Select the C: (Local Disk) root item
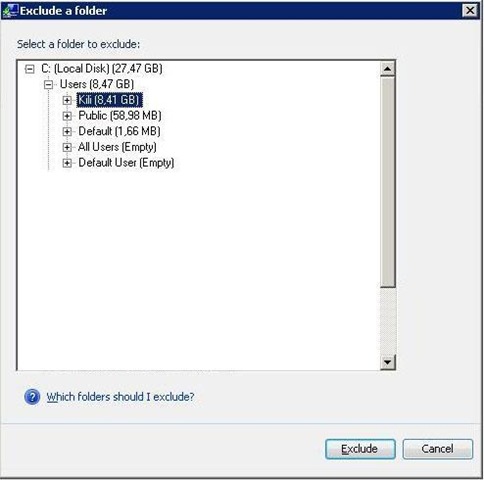Screen dimensions: 484x480 point(102,69)
